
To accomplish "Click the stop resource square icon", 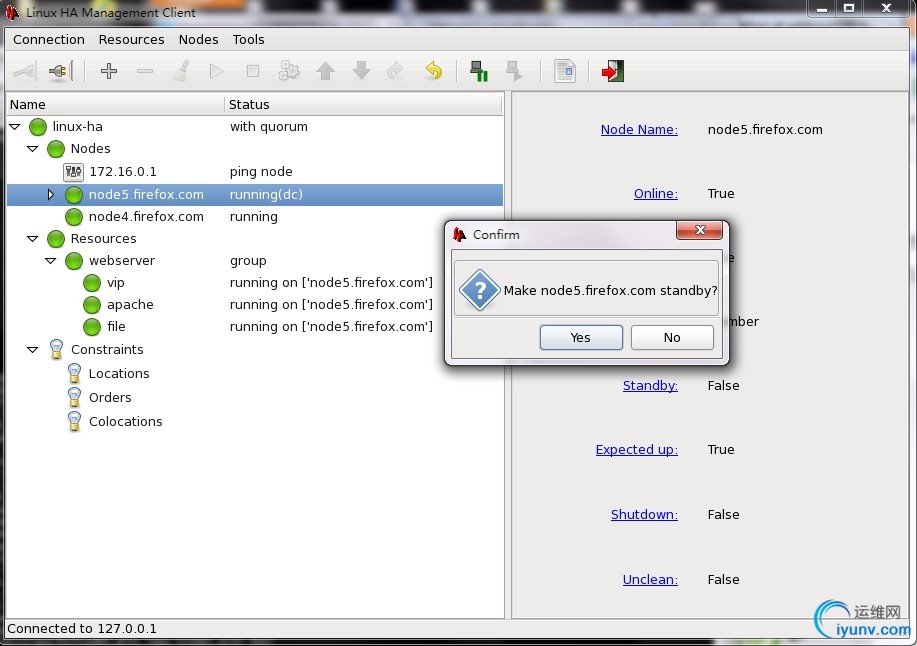I will (253, 71).
